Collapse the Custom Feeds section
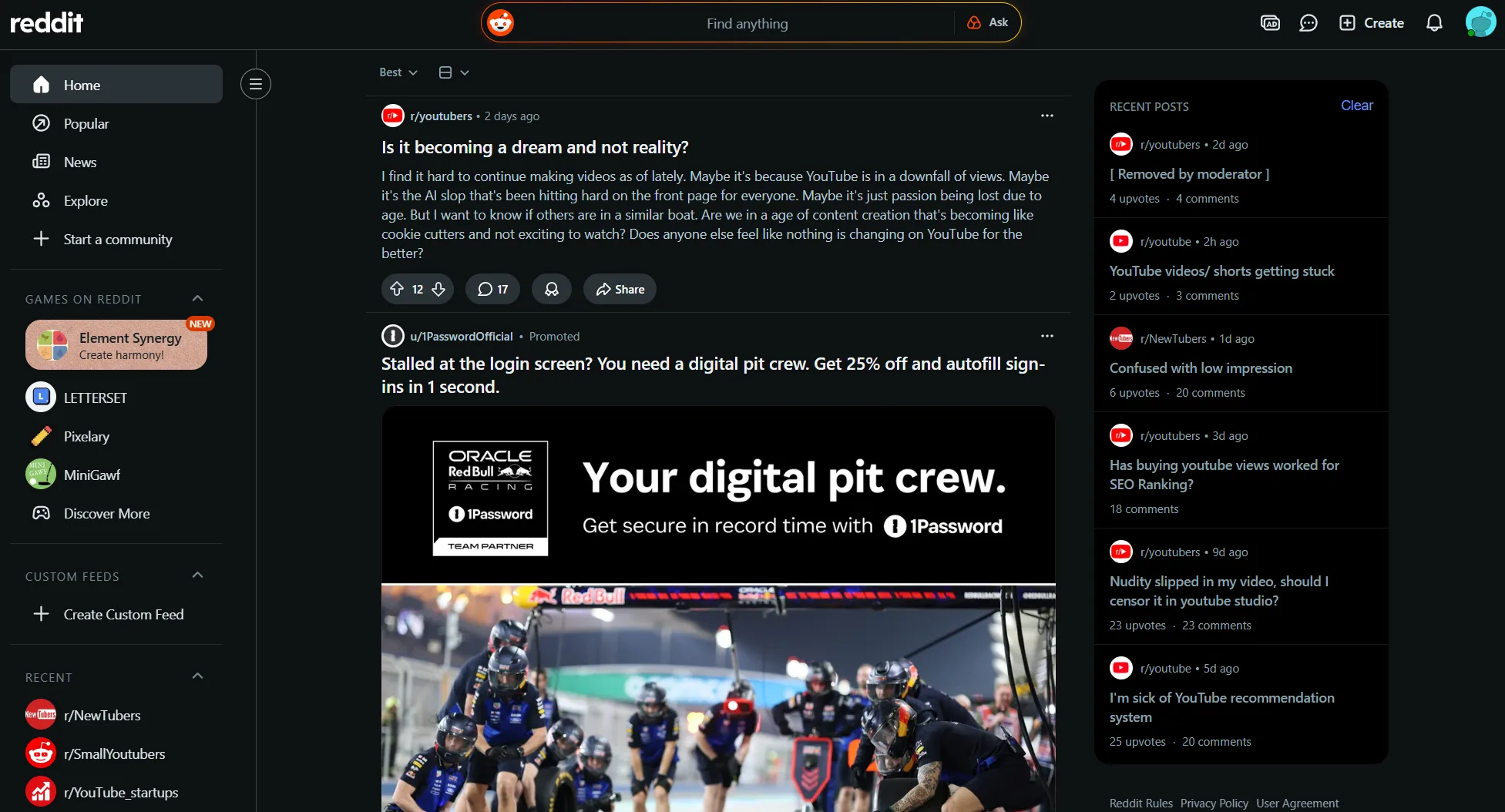 pyautogui.click(x=197, y=575)
